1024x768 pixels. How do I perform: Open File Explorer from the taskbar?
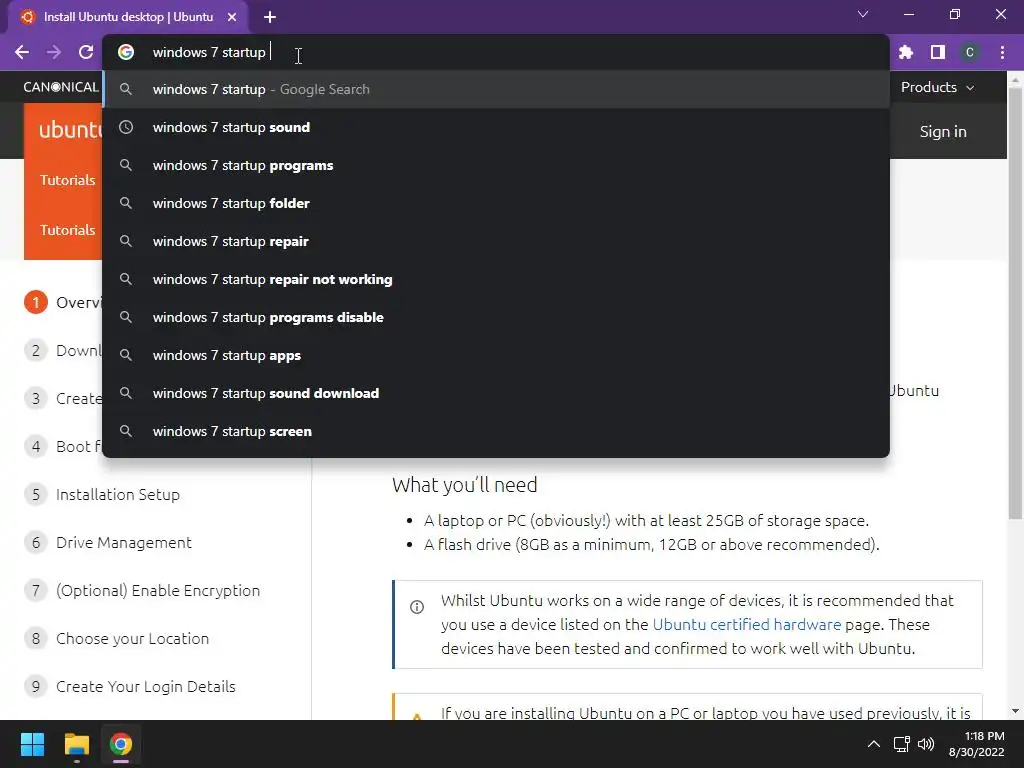click(76, 744)
